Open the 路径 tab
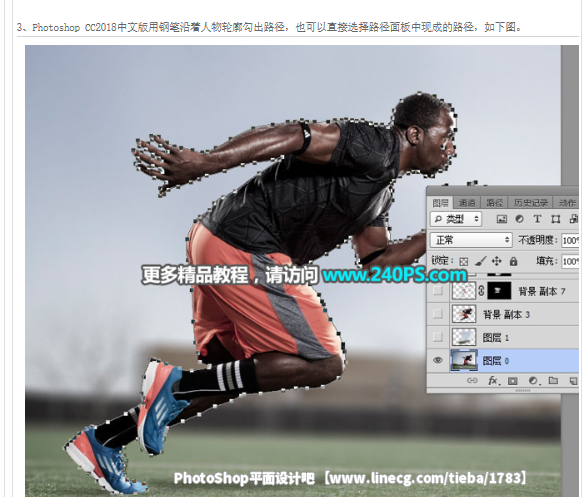Screen dimensions: 582x497 [x=494, y=203]
